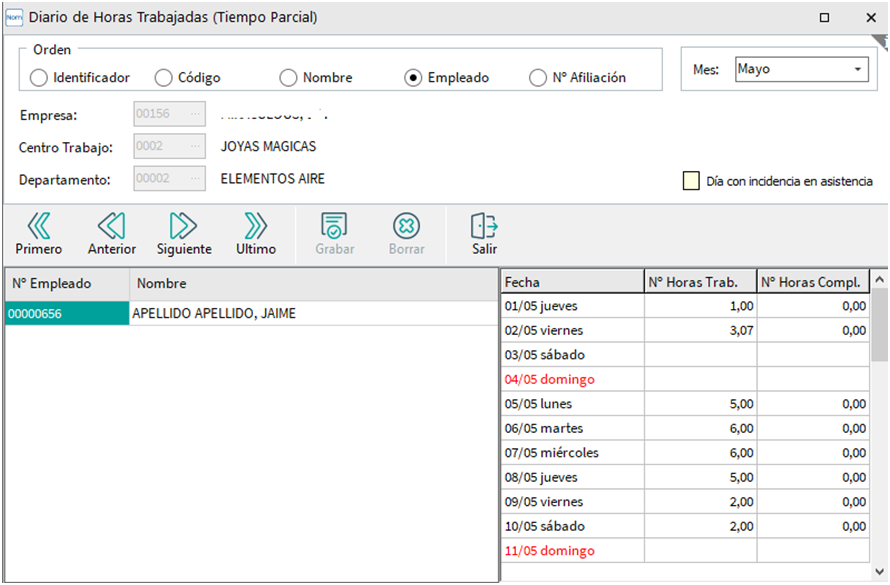Viewport: 890px width, 585px height.
Task: Select the Identificador order radio button
Action: coord(39,78)
